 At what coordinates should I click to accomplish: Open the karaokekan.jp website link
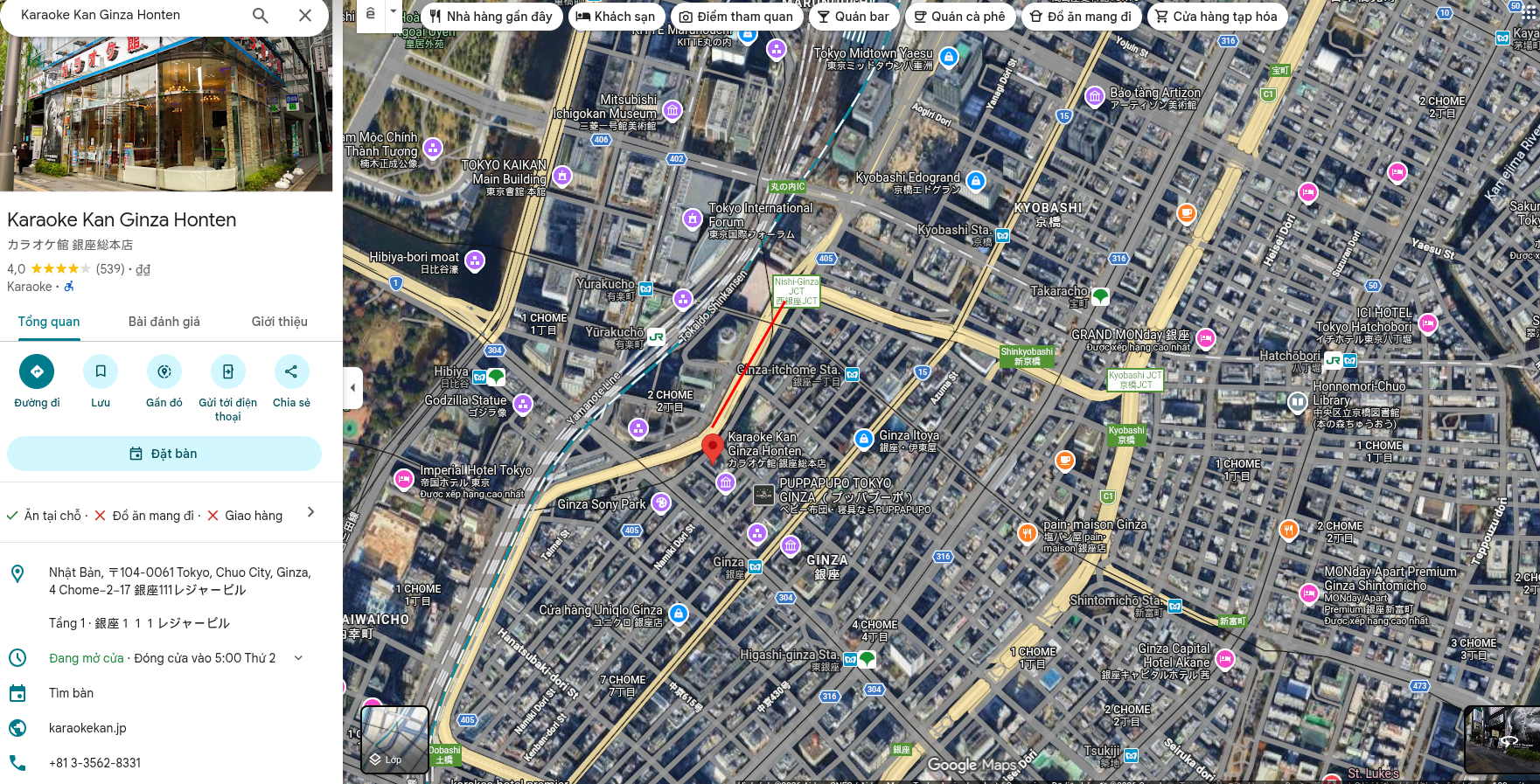coord(87,728)
